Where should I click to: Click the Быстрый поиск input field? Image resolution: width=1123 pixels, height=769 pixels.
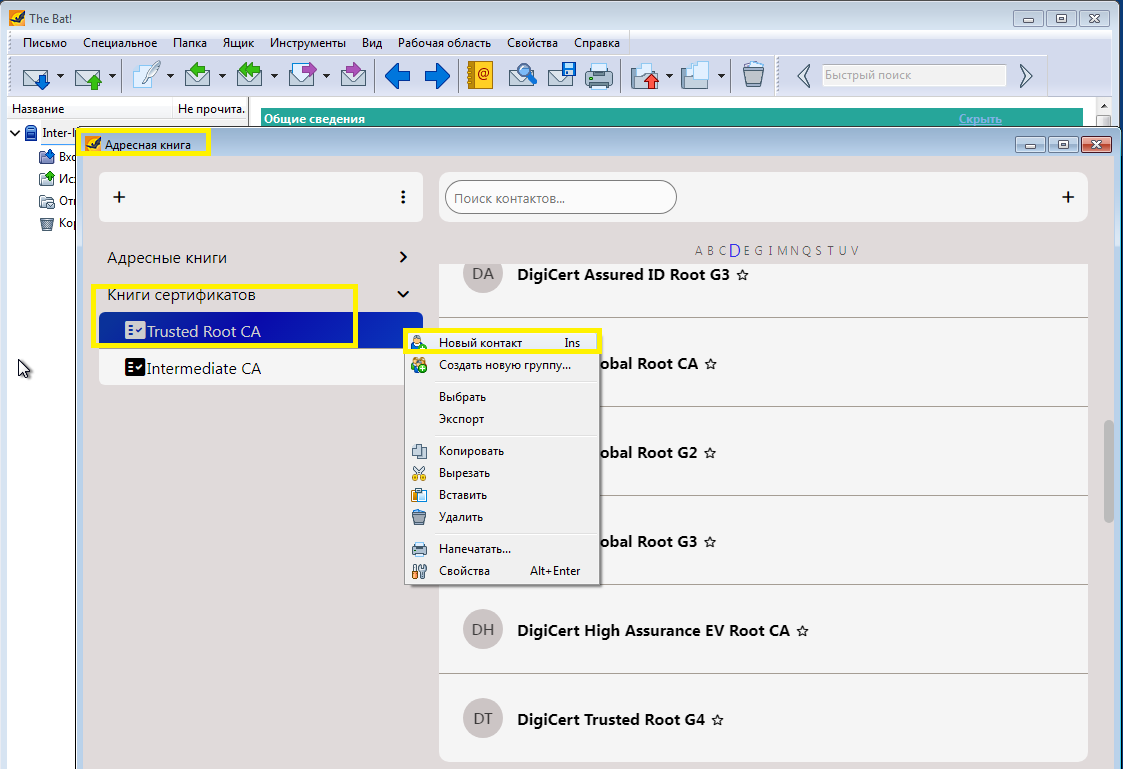coord(914,75)
